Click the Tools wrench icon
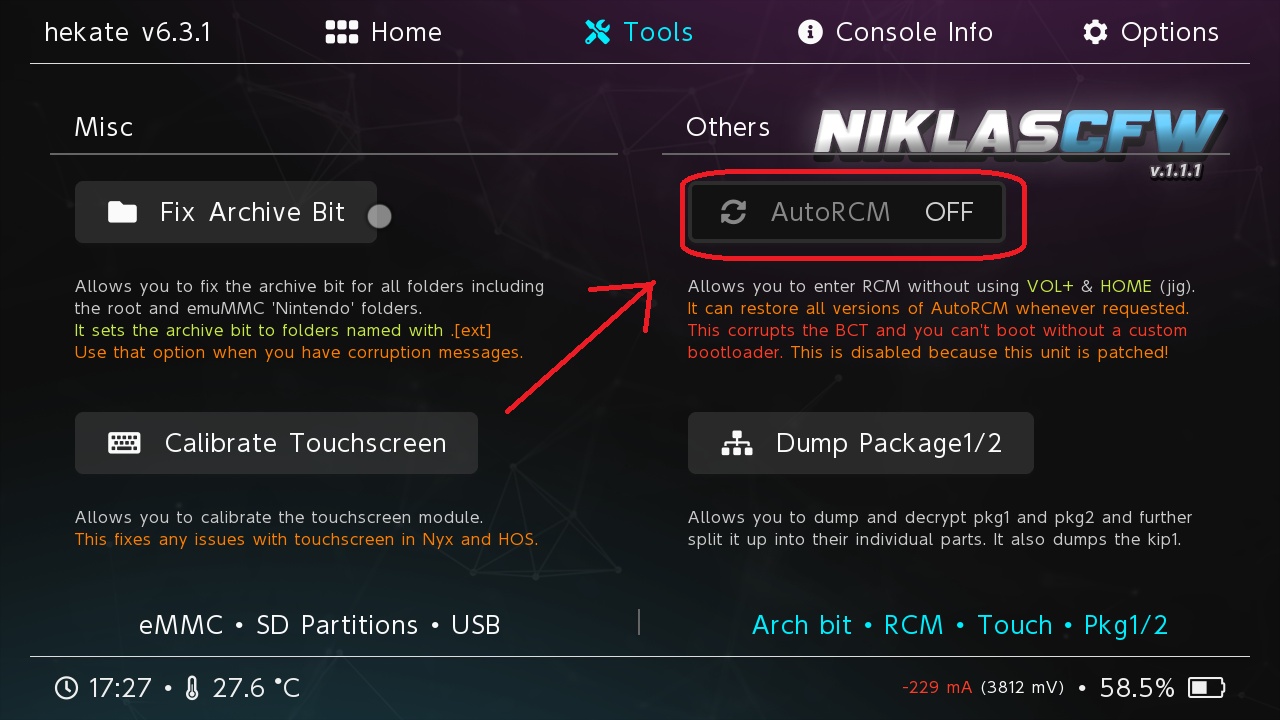1280x720 pixels. pos(598,33)
